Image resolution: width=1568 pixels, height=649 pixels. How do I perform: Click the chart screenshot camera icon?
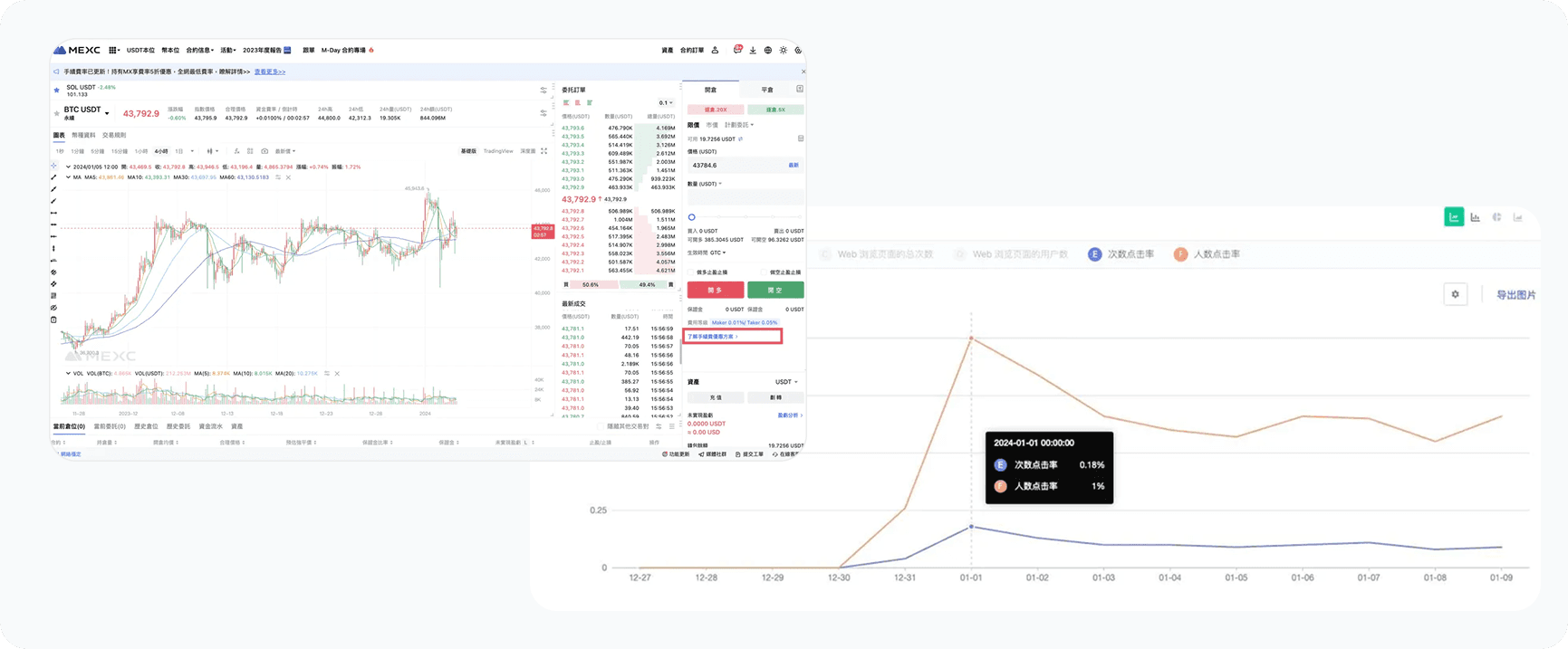point(265,151)
